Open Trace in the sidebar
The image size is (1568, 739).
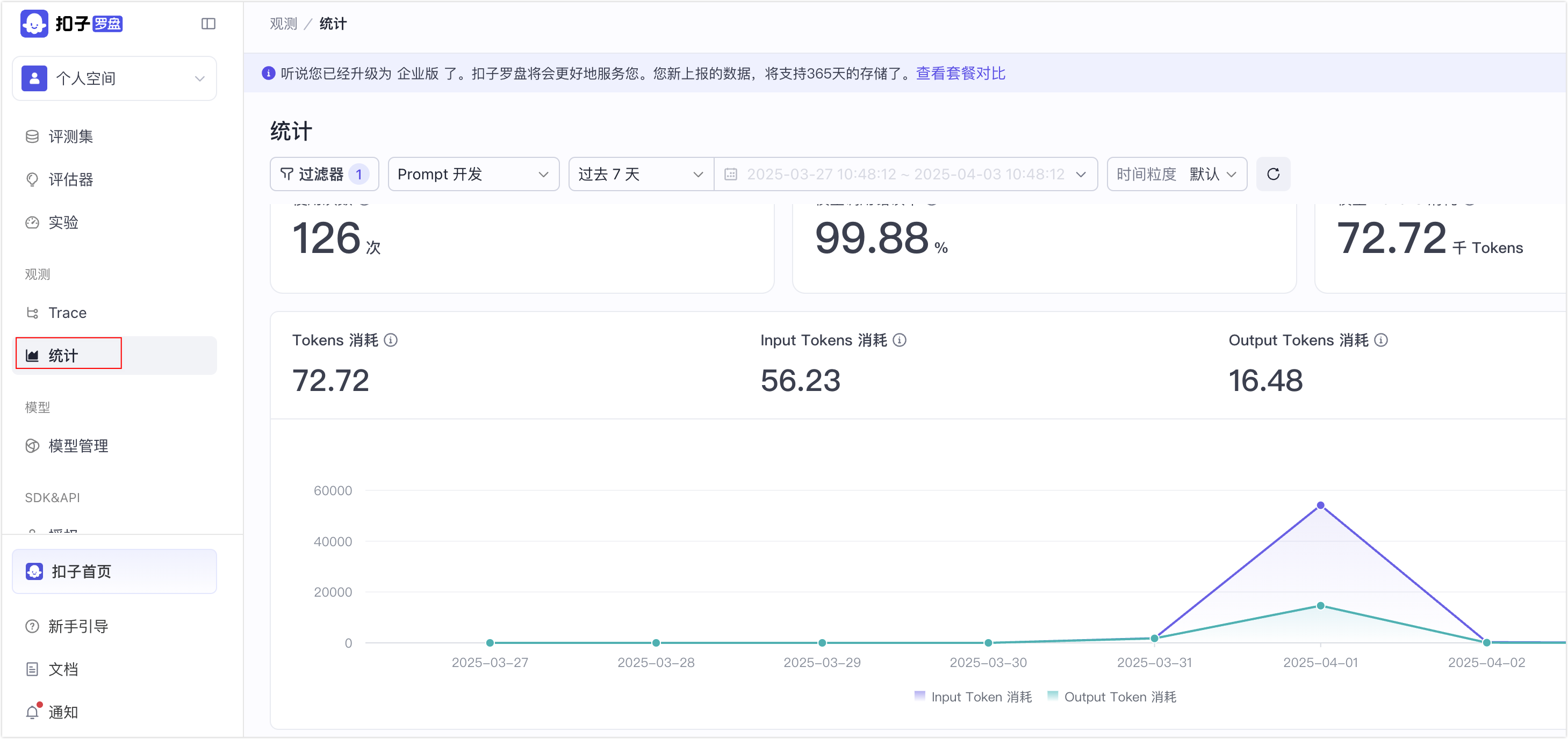(x=114, y=313)
